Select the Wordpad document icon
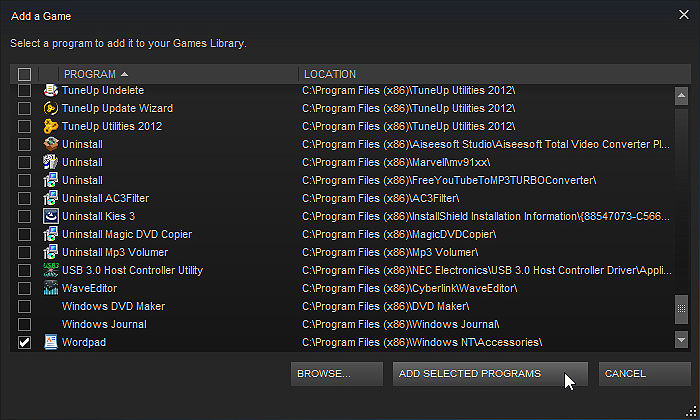The image size is (700, 420). point(50,342)
